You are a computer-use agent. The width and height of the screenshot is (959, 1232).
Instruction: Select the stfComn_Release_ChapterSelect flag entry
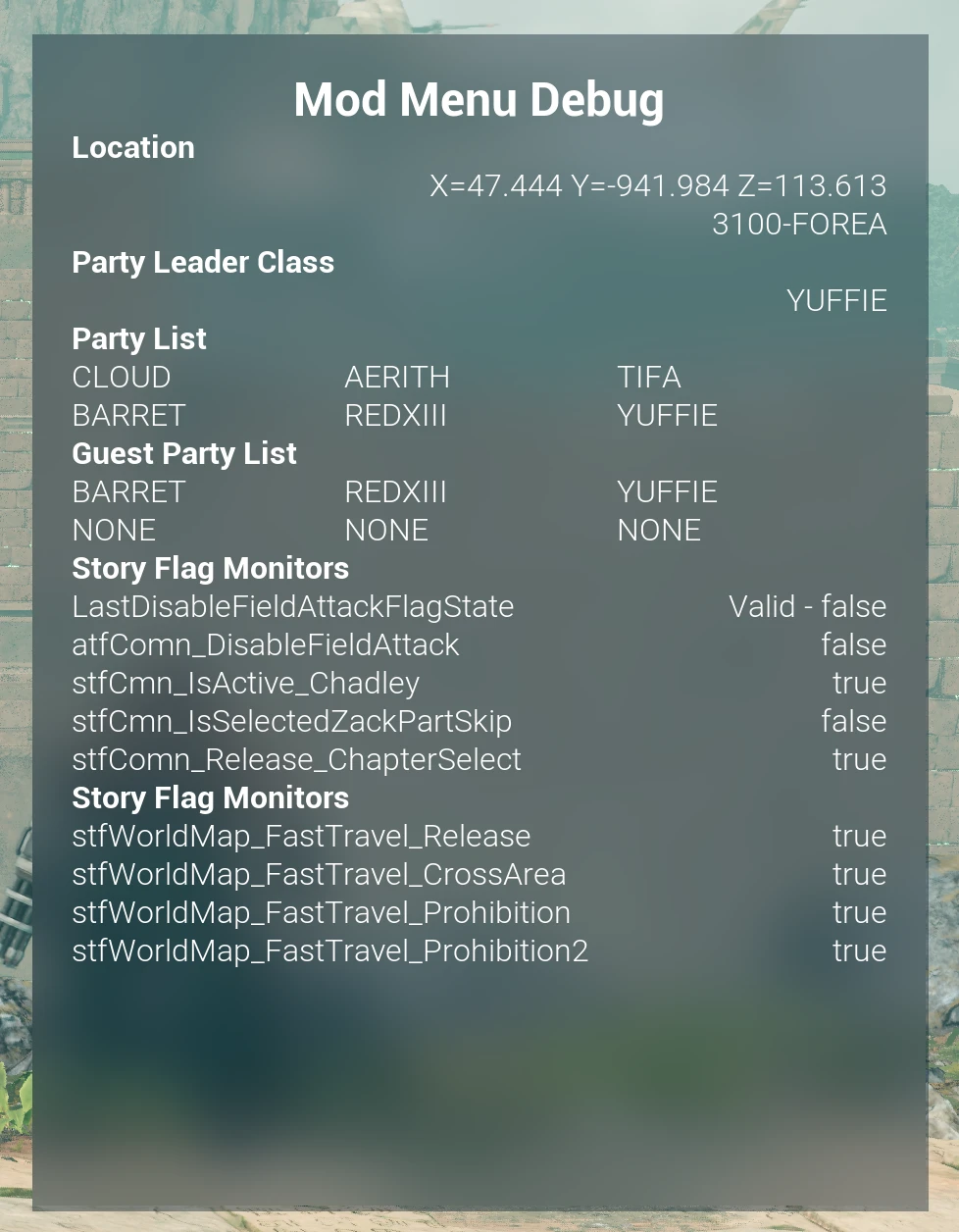(296, 759)
